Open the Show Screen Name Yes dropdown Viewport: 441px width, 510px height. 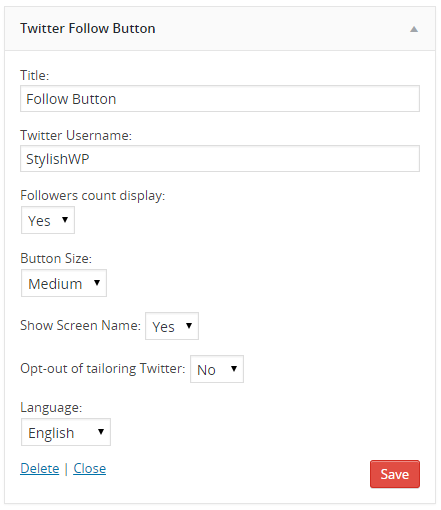click(172, 326)
